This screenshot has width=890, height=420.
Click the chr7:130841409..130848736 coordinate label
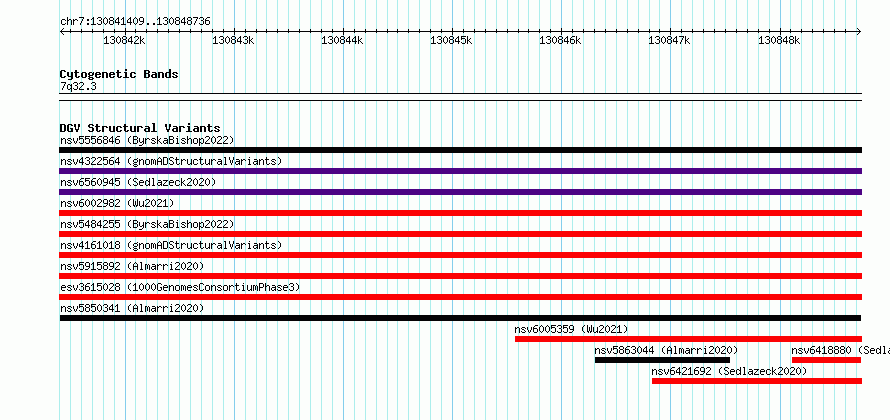point(135,21)
